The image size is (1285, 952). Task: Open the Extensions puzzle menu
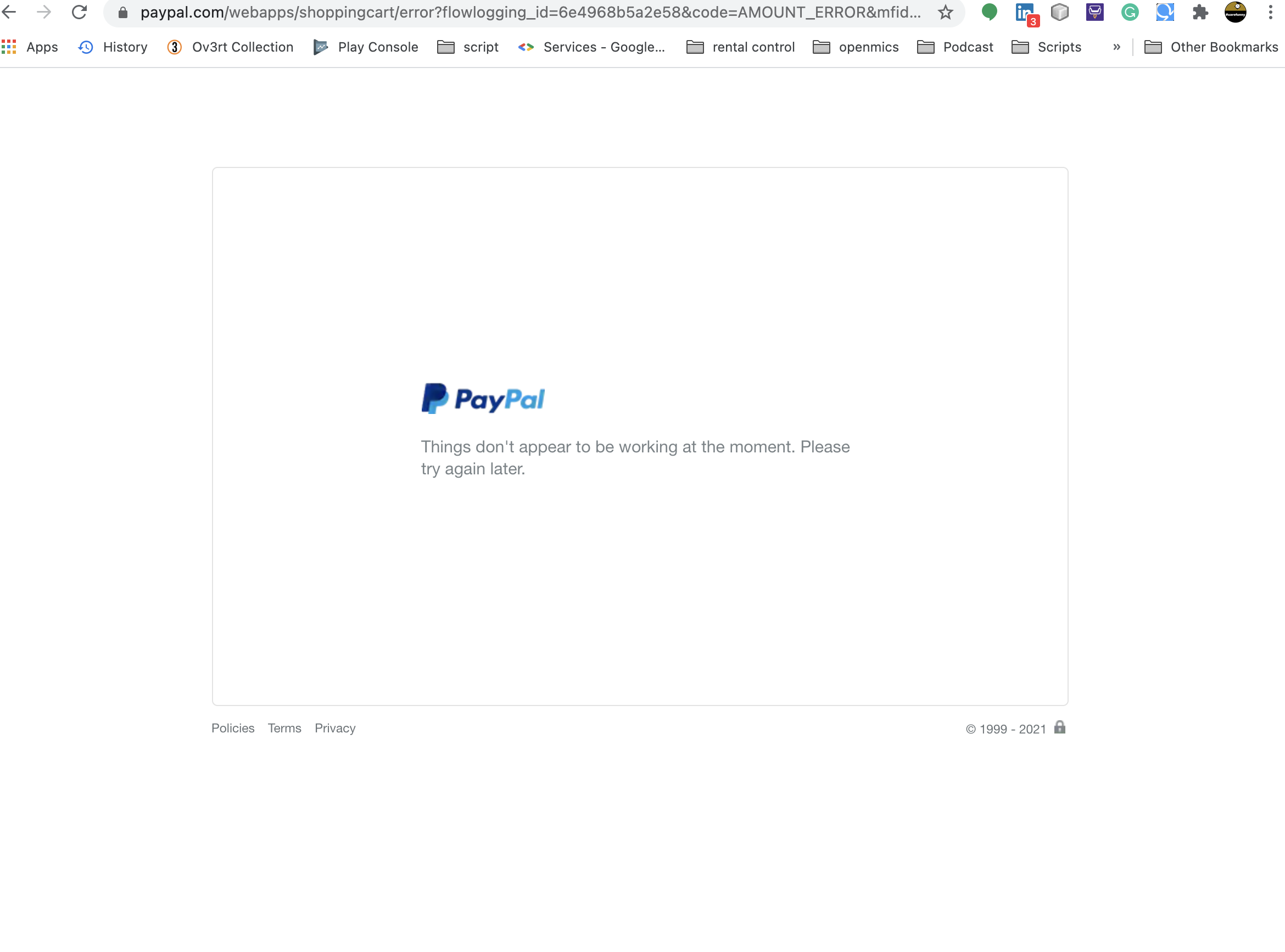[1200, 12]
